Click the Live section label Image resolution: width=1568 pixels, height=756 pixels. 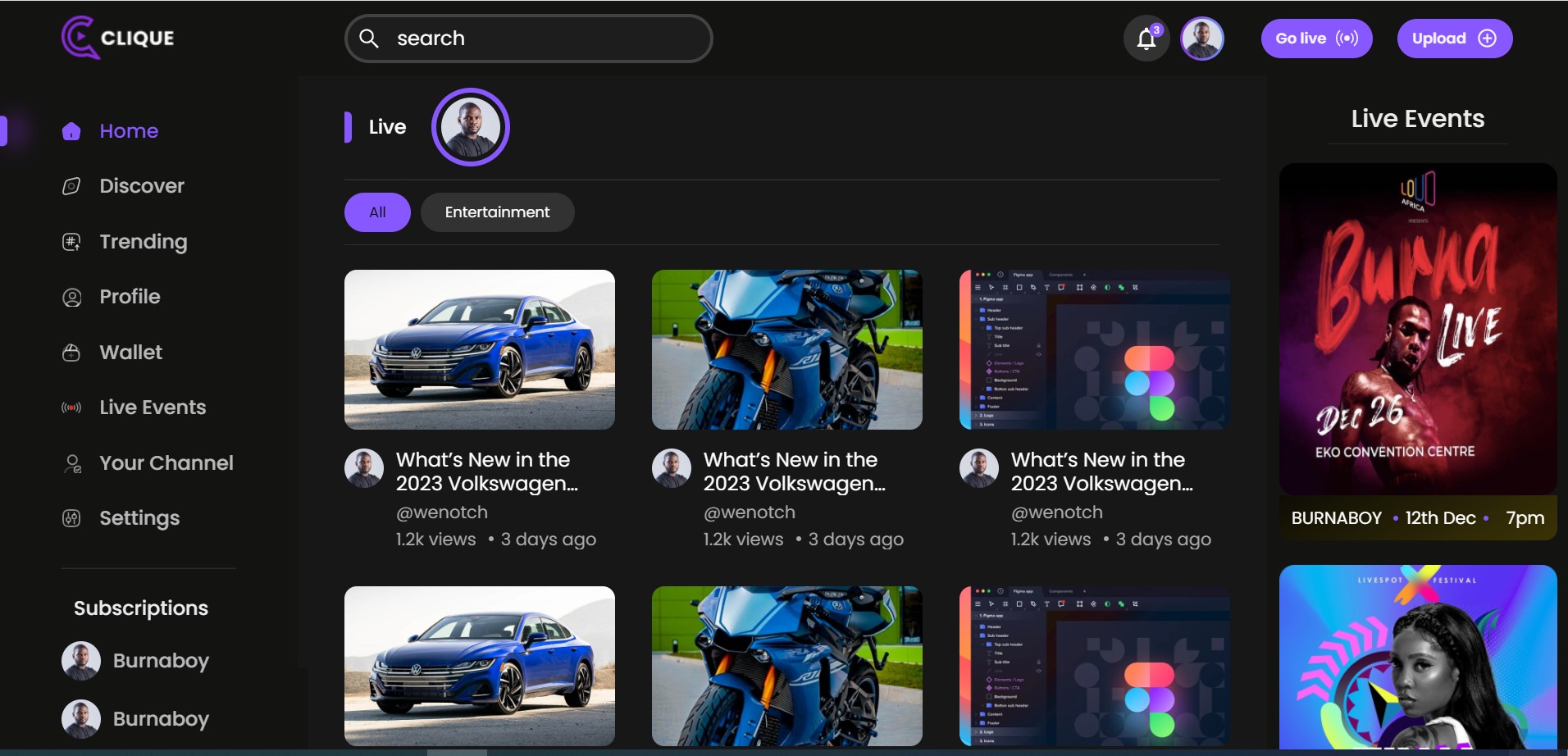tap(387, 127)
